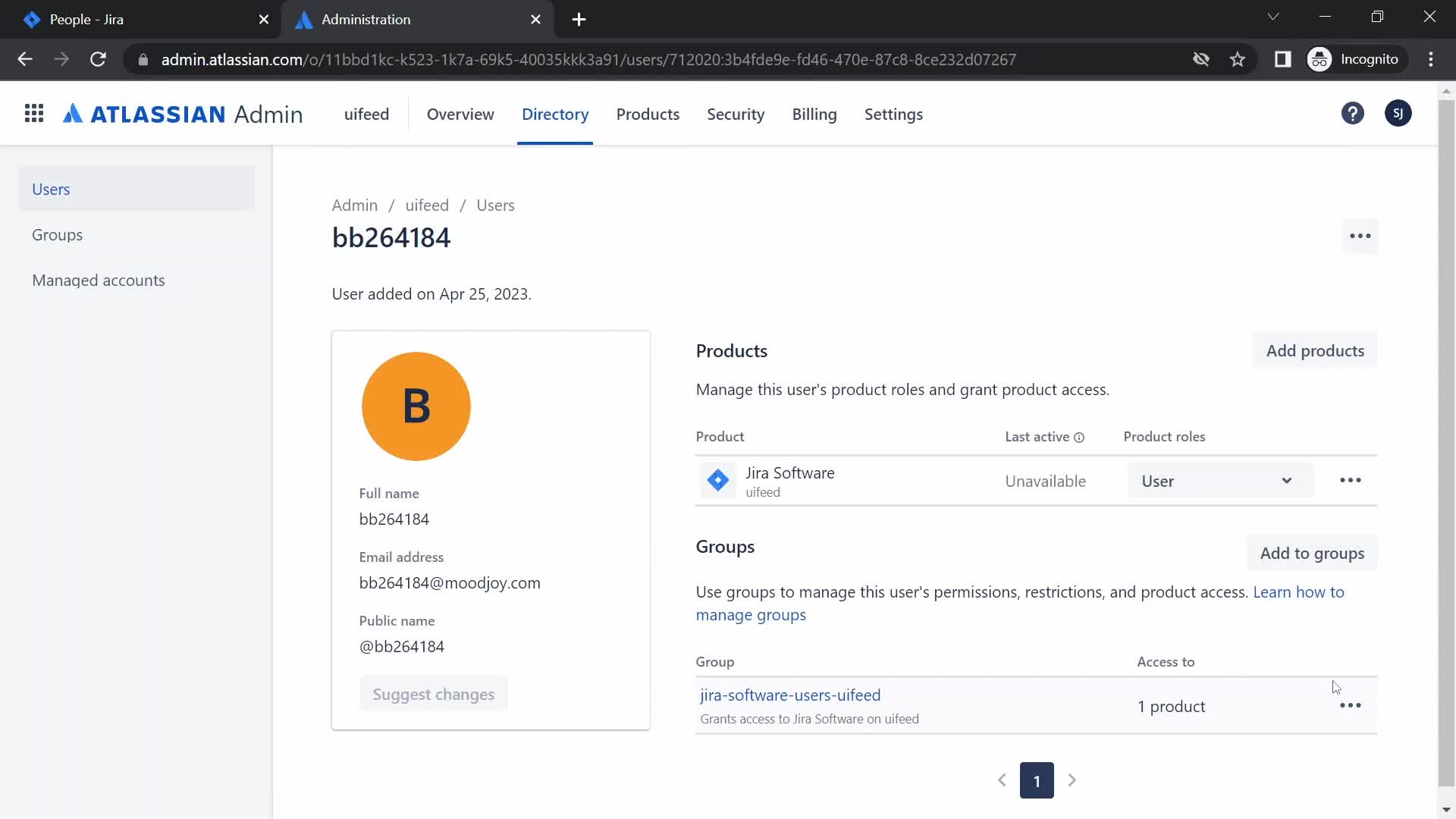Image resolution: width=1456 pixels, height=819 pixels.
Task: Open a new browser tab
Action: pyautogui.click(x=579, y=20)
